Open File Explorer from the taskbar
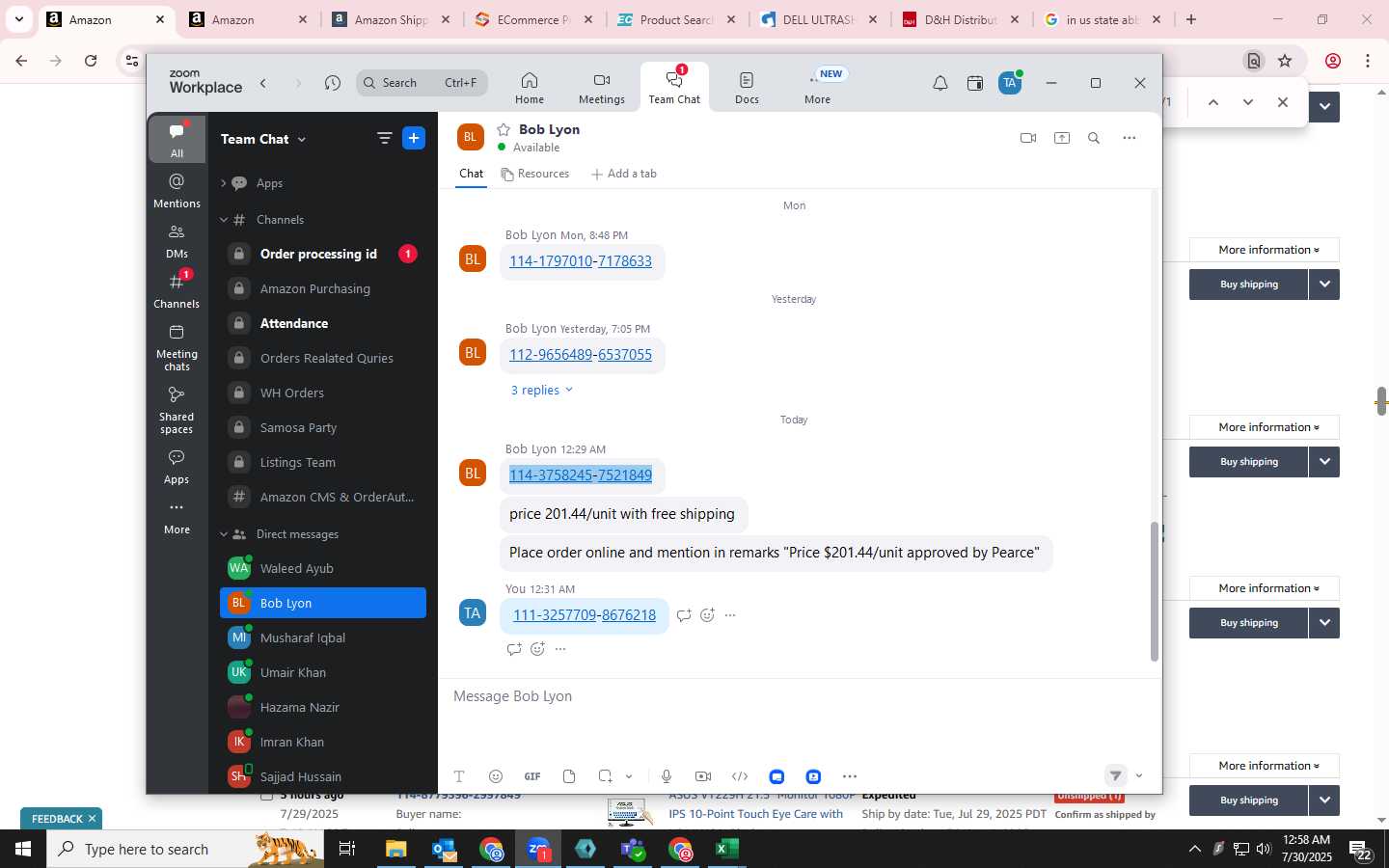Viewport: 1389px width, 868px height. point(396,849)
